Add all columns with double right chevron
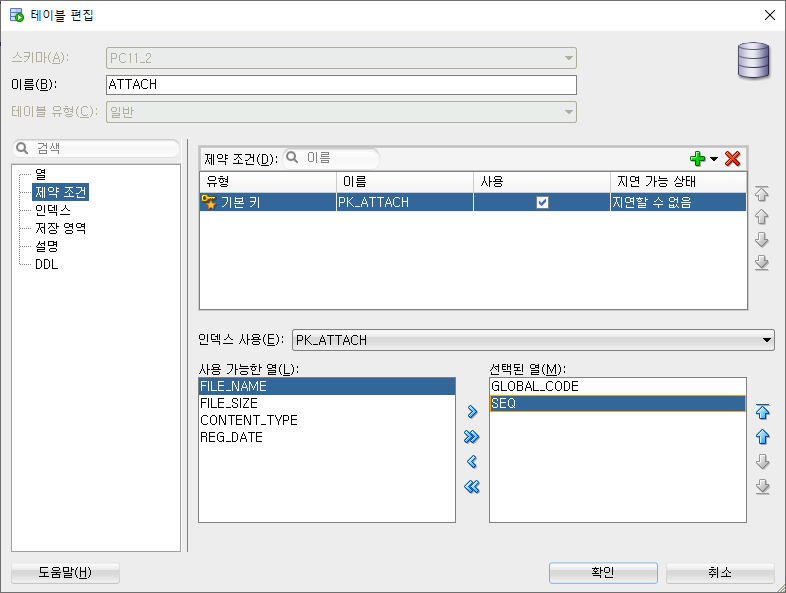Viewport: 786px width, 593px height. (x=472, y=437)
